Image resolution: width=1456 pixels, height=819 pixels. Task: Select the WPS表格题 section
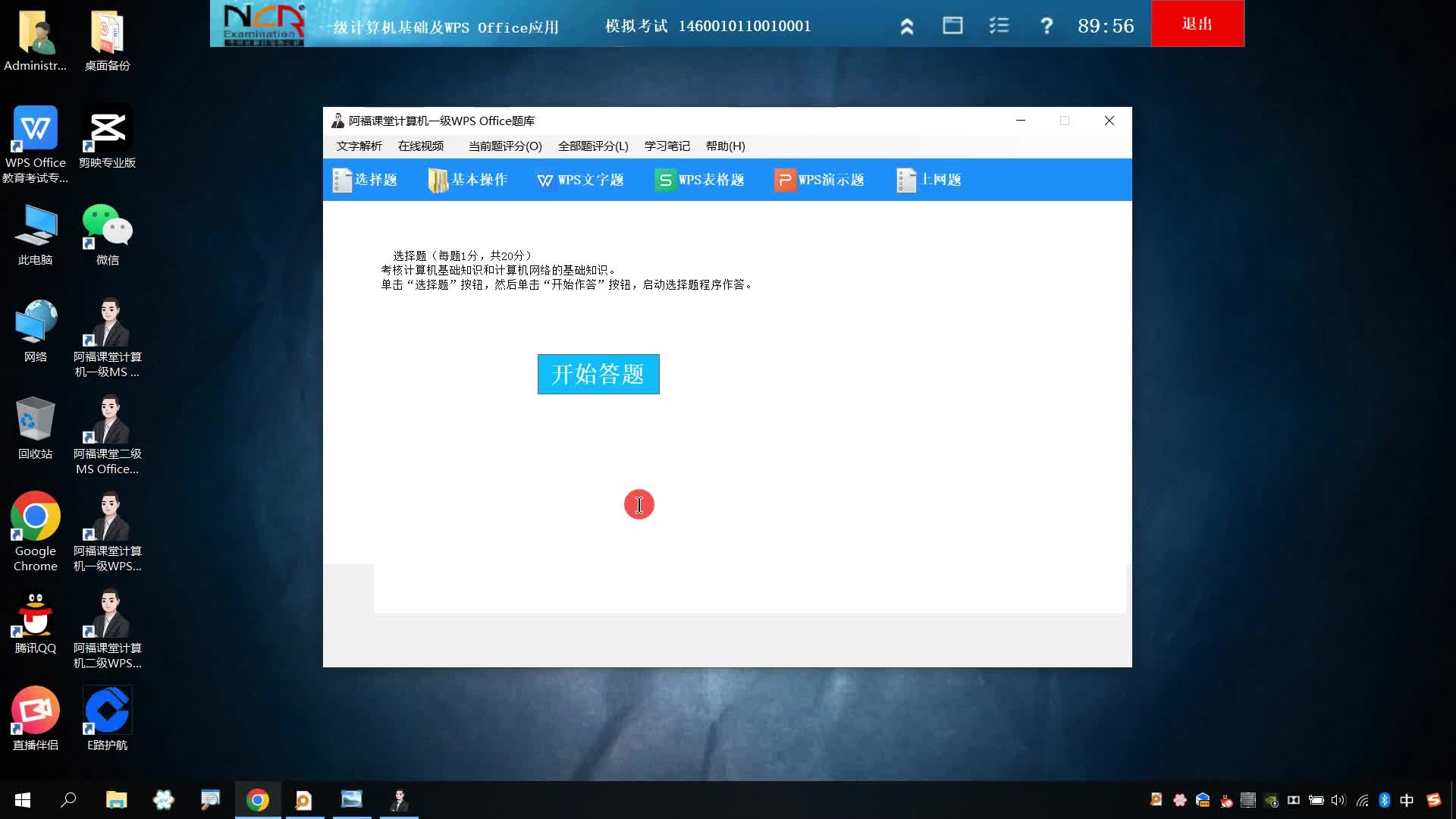[x=699, y=180]
